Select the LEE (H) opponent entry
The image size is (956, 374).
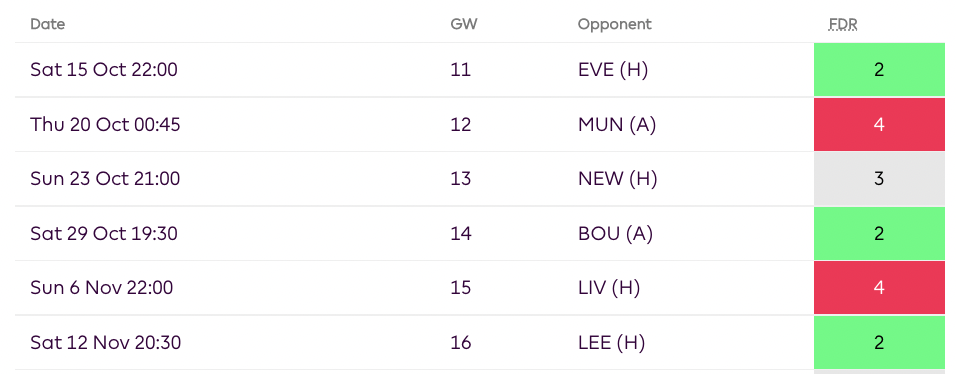coord(612,342)
